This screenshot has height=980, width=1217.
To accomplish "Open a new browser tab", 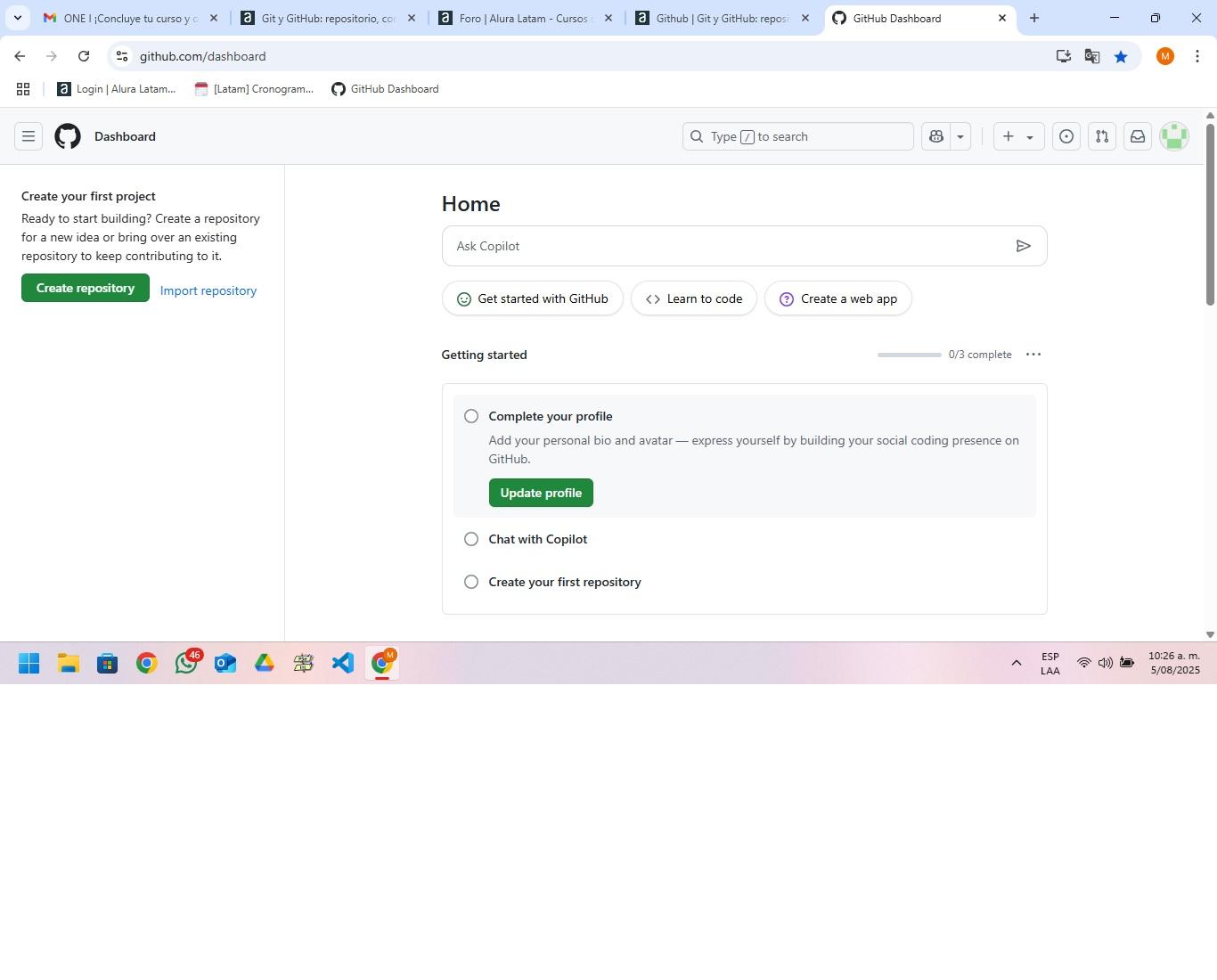I will [x=1034, y=18].
